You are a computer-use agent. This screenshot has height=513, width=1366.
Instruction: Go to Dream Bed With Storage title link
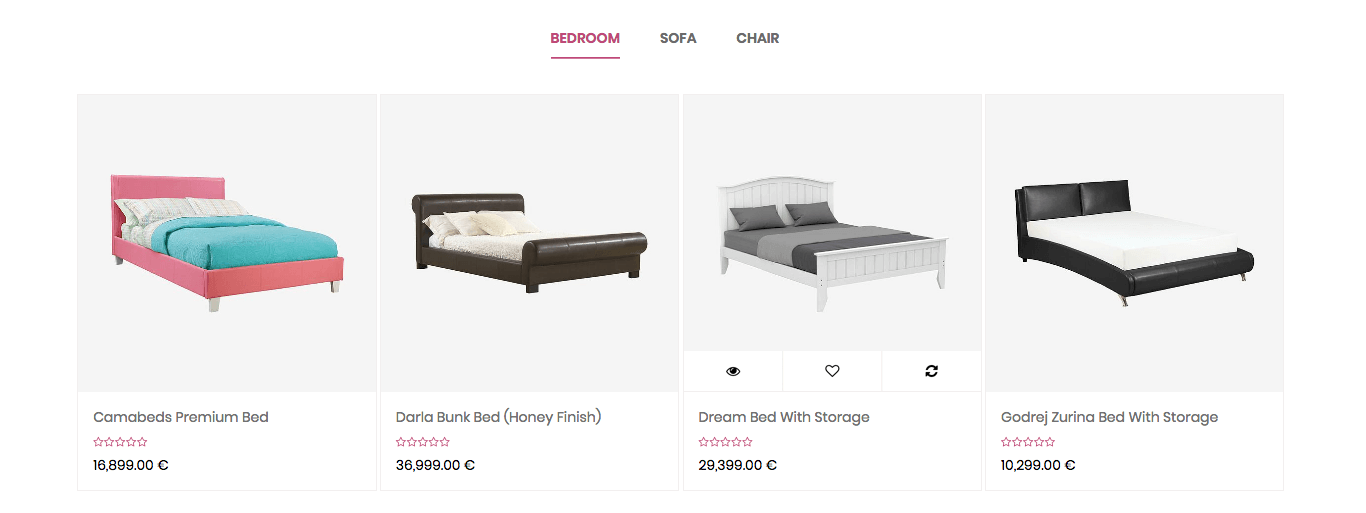784,417
